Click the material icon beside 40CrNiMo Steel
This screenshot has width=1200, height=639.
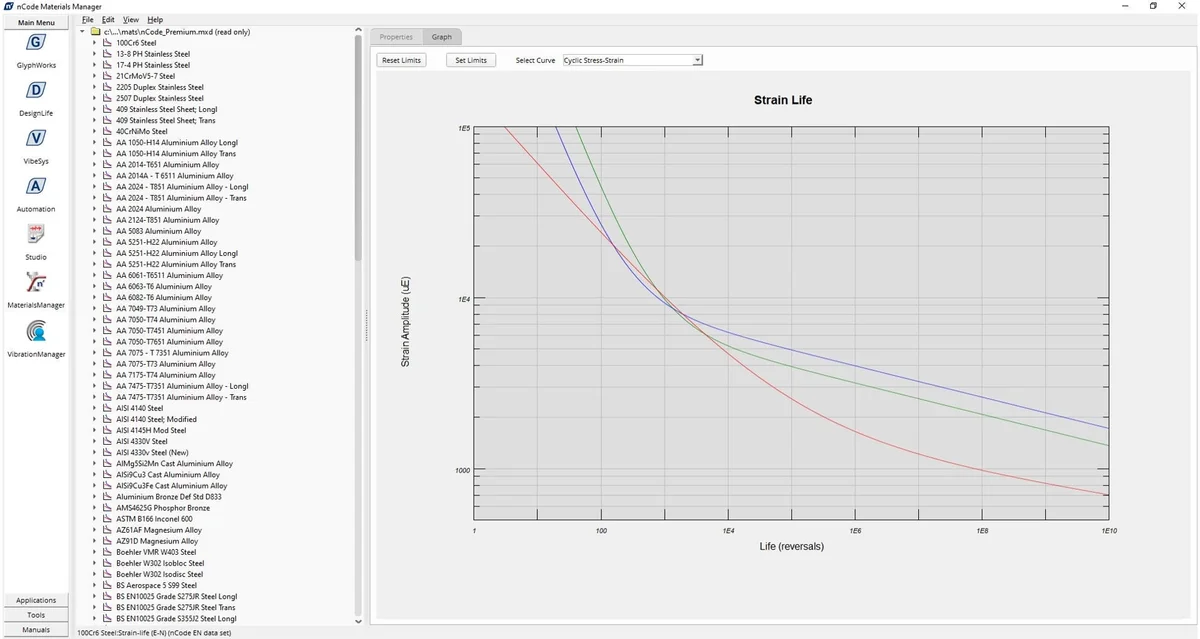click(107, 131)
